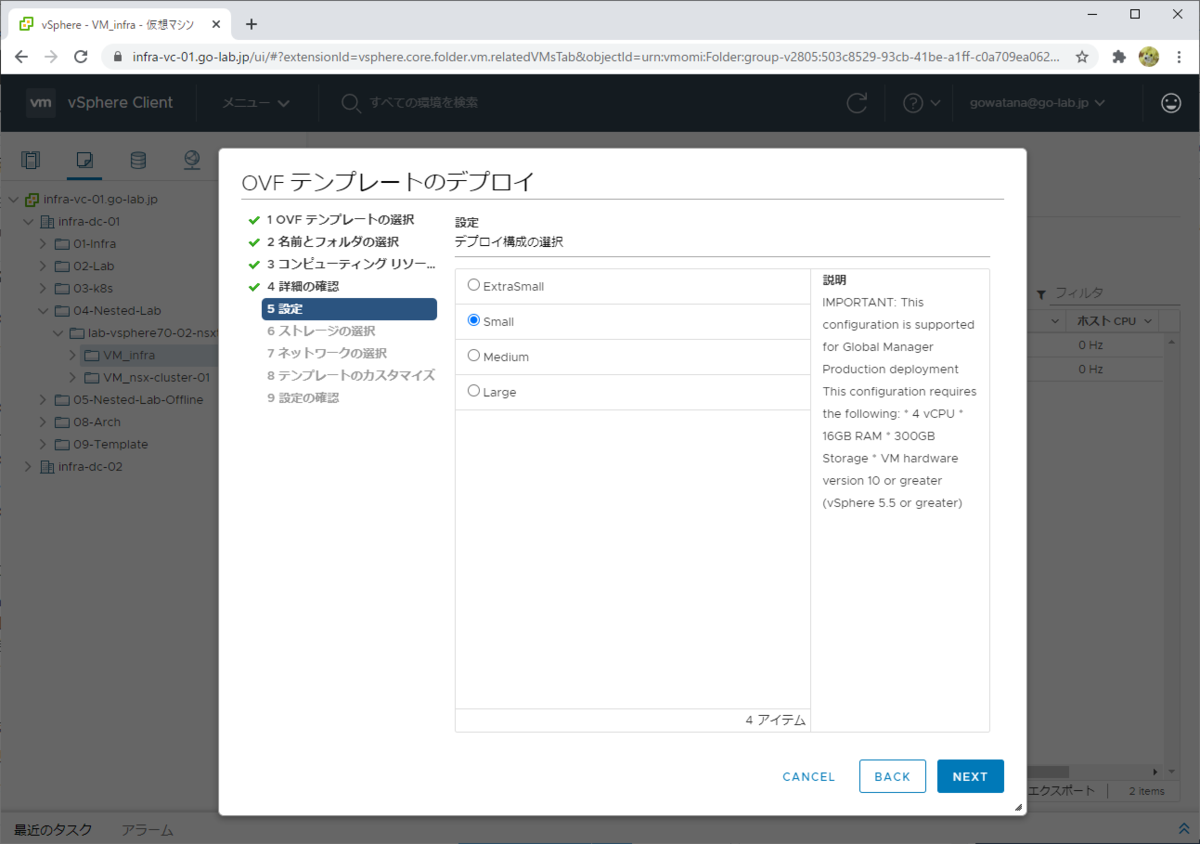Image resolution: width=1200 pixels, height=844 pixels.
Task: Open step 1 OVF テンプレートの選択
Action: (340, 220)
